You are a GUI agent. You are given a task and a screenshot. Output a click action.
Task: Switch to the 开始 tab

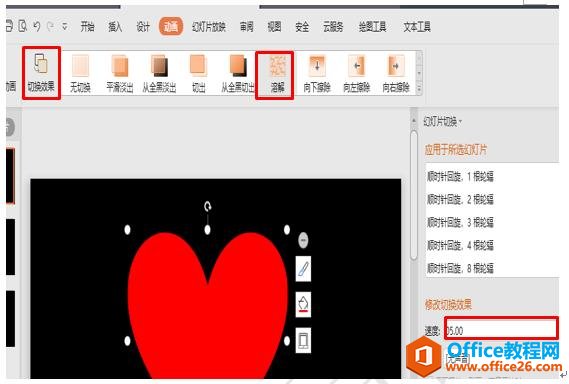tap(87, 26)
